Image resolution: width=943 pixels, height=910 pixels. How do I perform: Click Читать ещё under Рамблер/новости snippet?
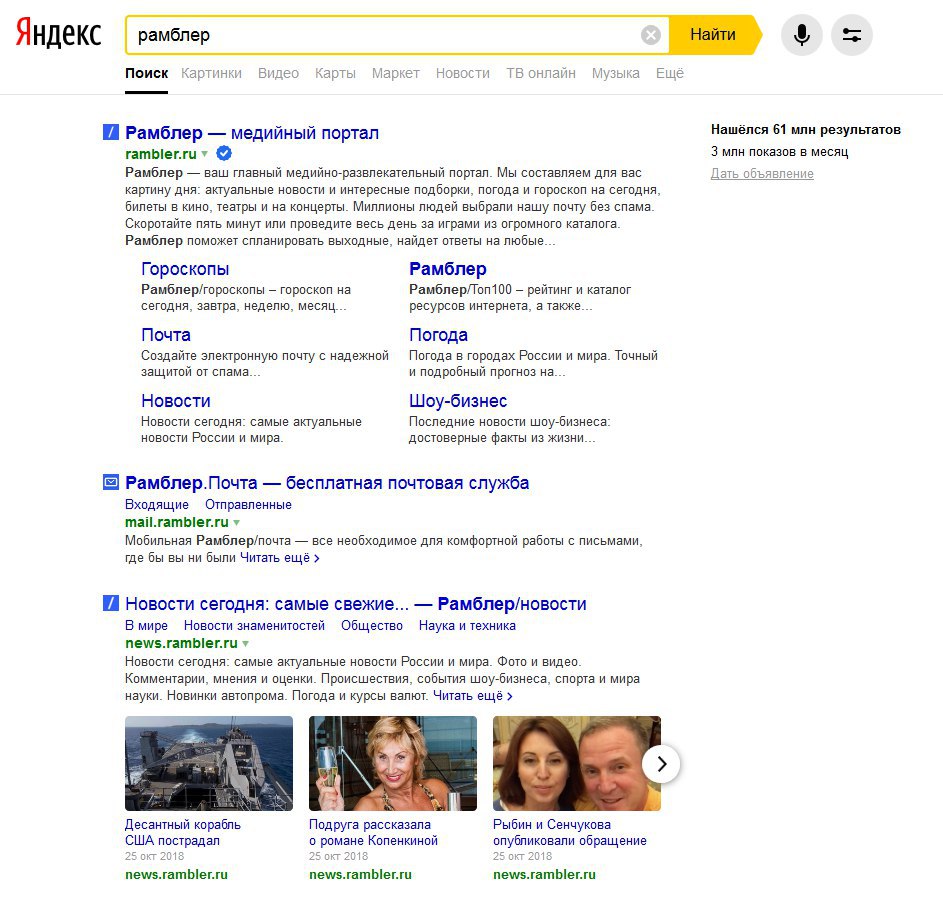473,696
